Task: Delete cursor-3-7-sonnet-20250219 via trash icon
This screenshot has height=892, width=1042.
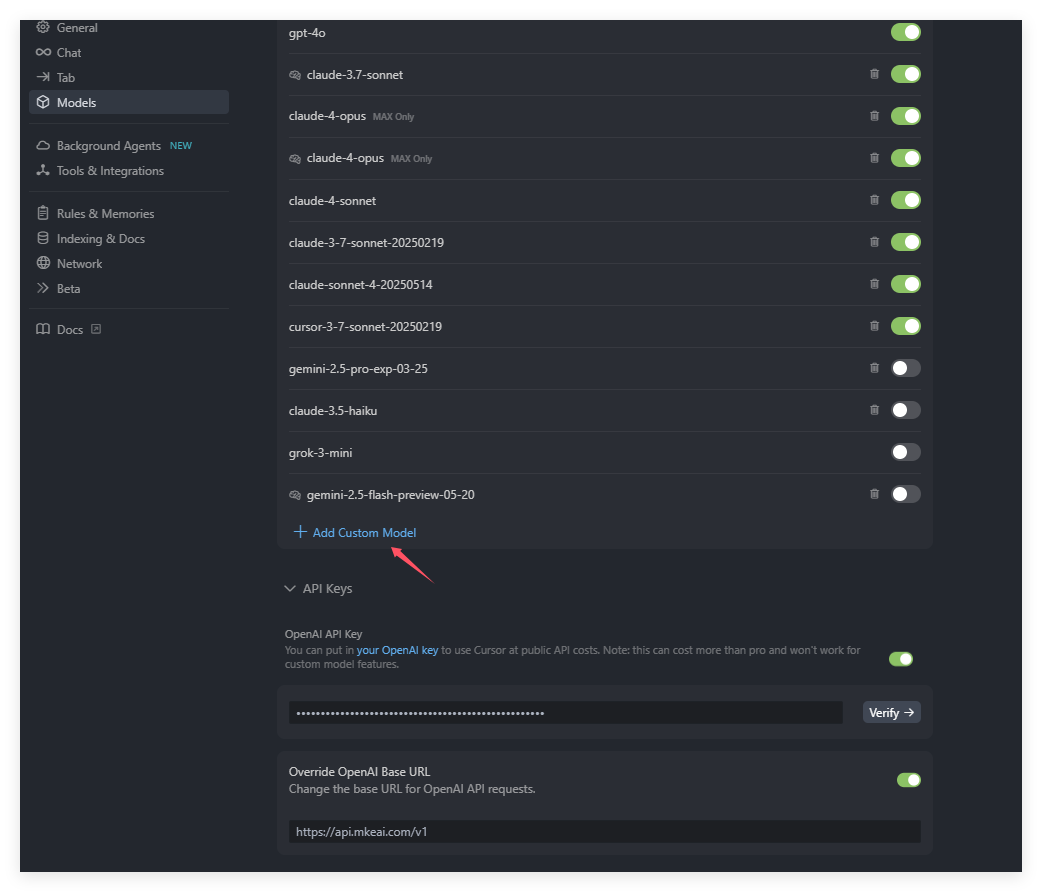Action: tap(875, 326)
